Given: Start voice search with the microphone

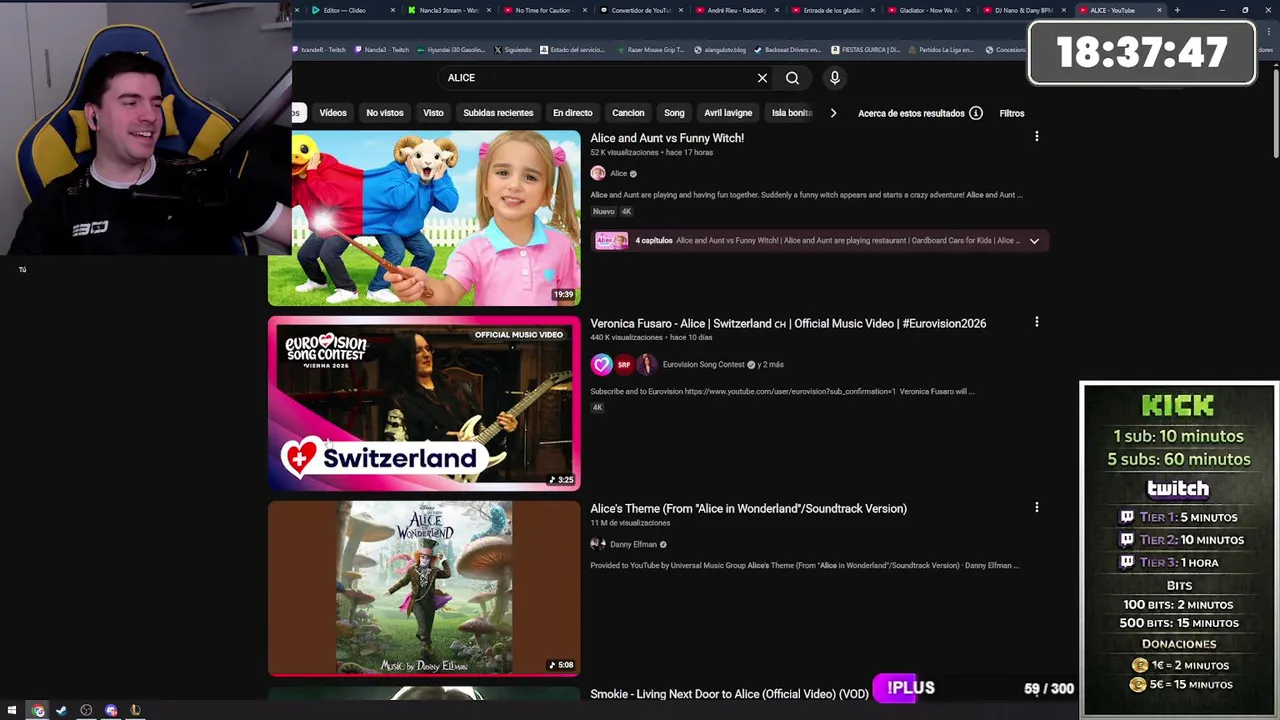Looking at the screenshot, I should pyautogui.click(x=835, y=78).
